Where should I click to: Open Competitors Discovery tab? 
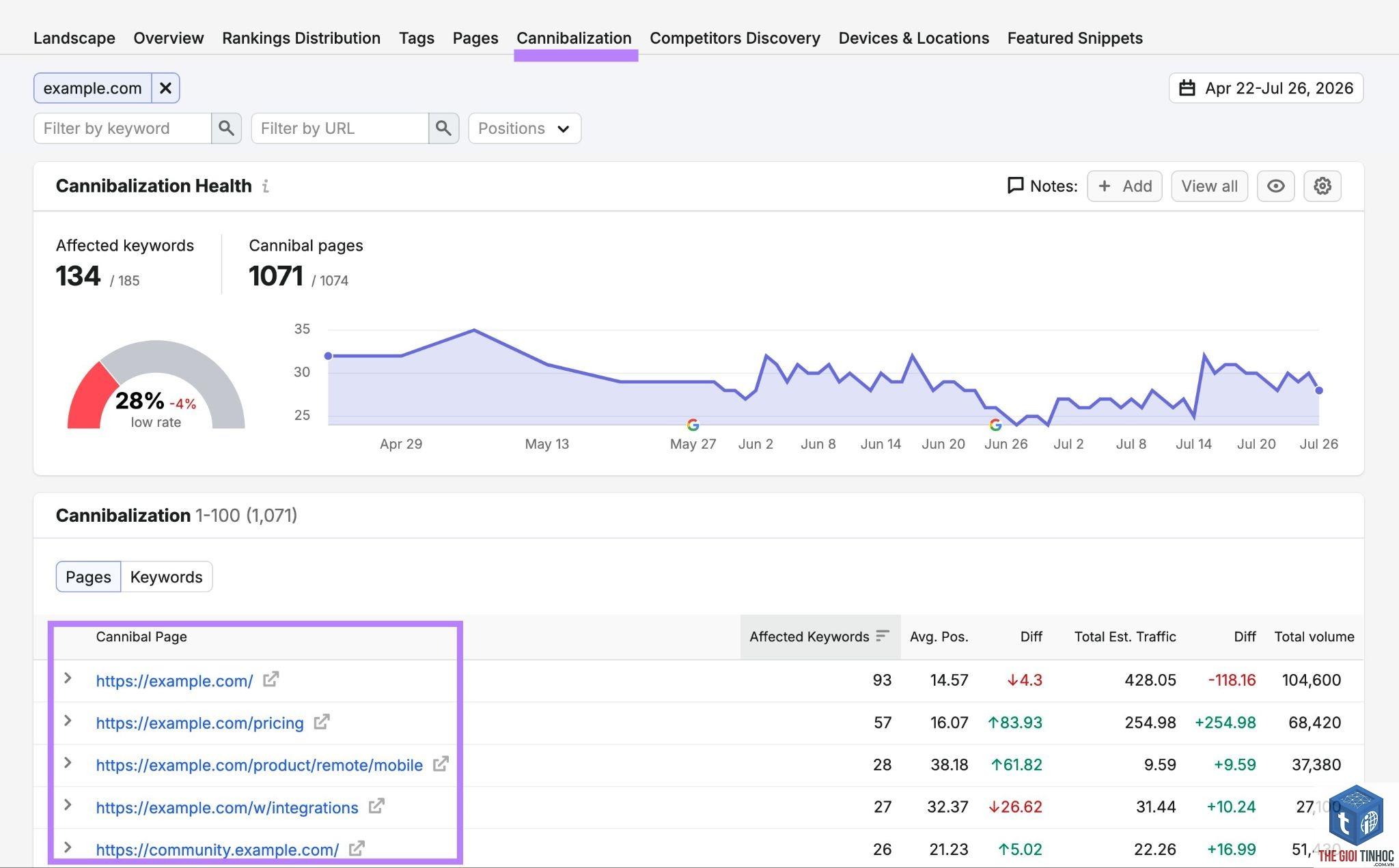click(x=735, y=38)
